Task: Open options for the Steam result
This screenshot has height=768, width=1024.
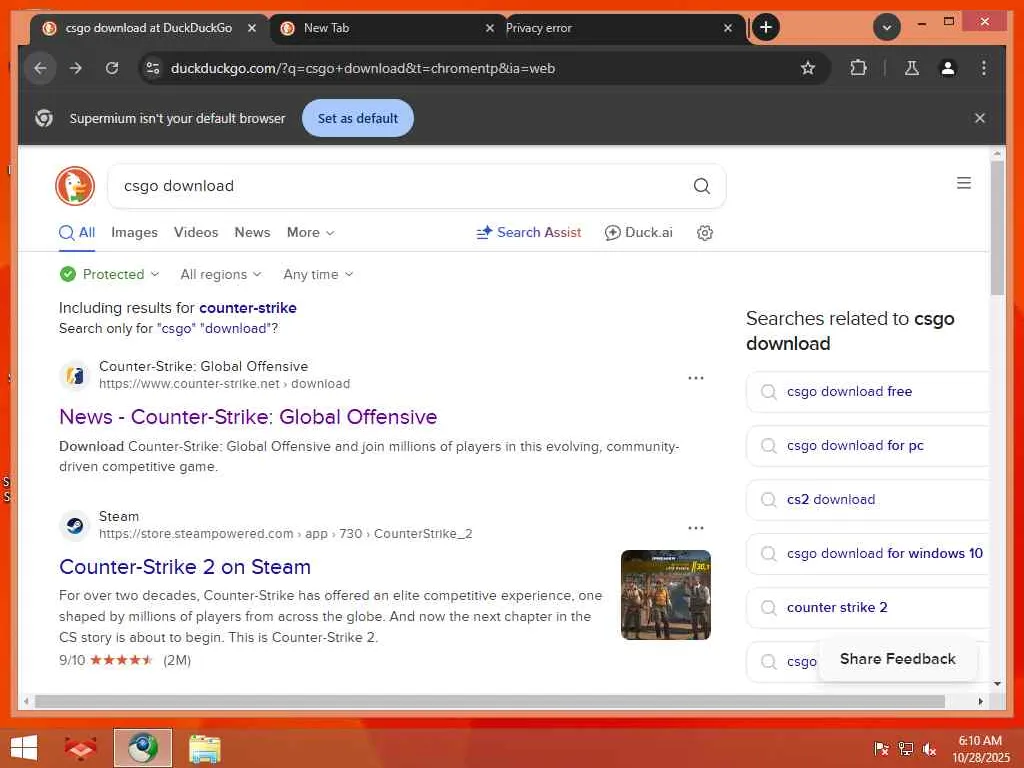Action: click(696, 528)
